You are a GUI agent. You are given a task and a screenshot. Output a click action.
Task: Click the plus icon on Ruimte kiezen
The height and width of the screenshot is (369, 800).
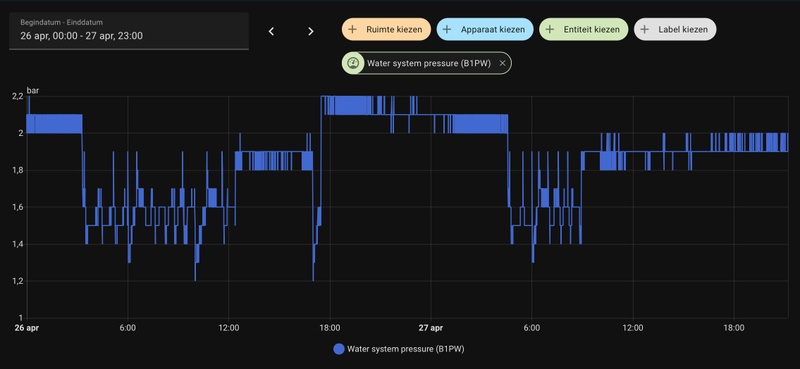point(352,30)
